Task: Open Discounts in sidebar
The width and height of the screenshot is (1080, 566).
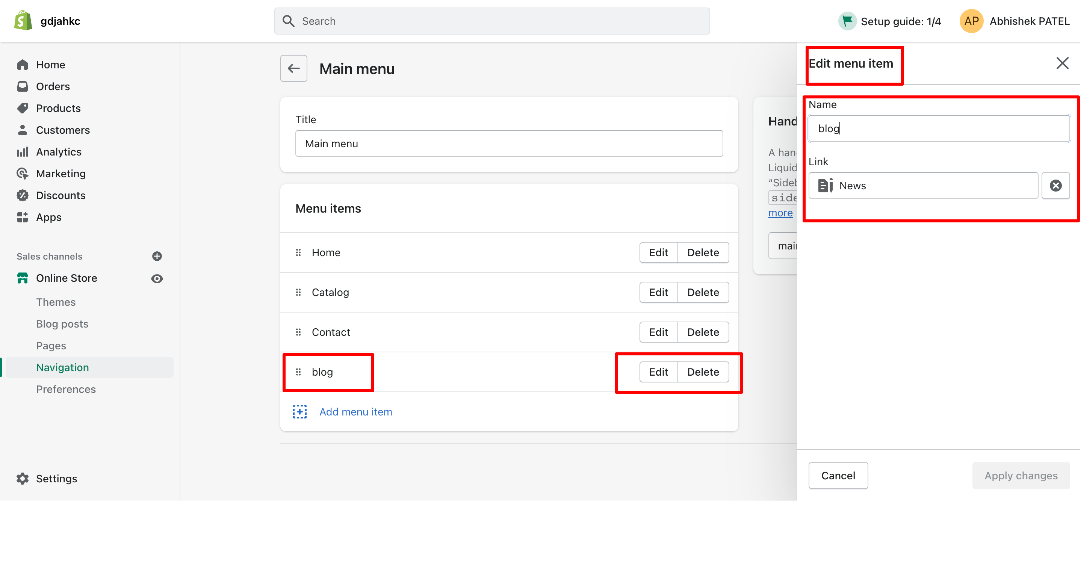Action: (x=61, y=196)
